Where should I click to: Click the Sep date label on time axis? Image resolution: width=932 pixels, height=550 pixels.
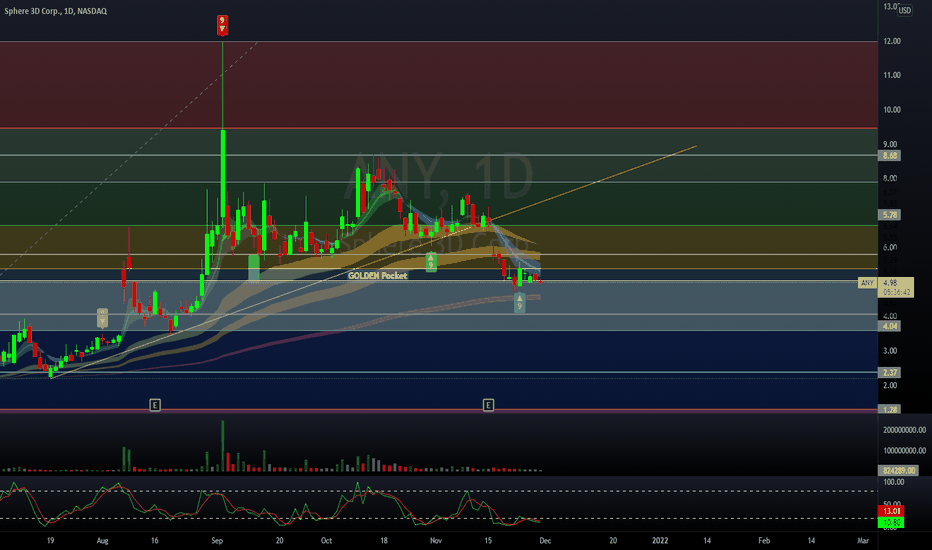tap(217, 540)
